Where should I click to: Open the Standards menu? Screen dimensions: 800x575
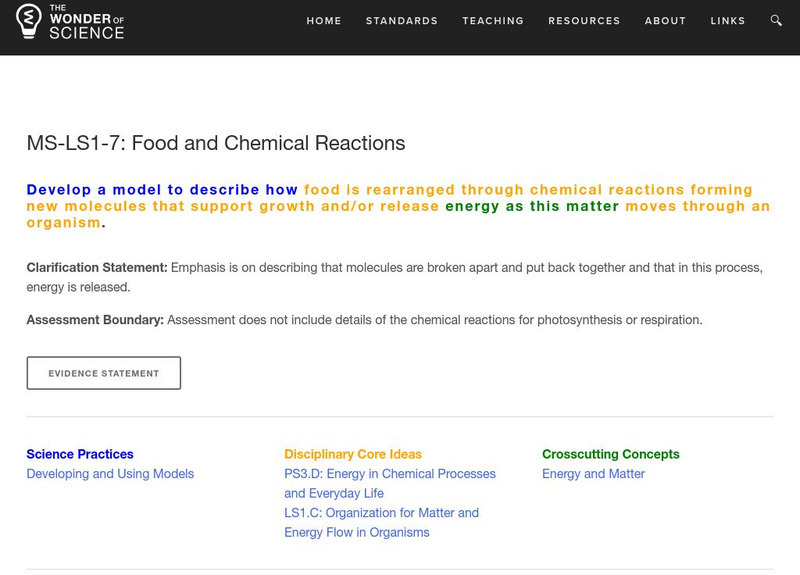[402, 21]
